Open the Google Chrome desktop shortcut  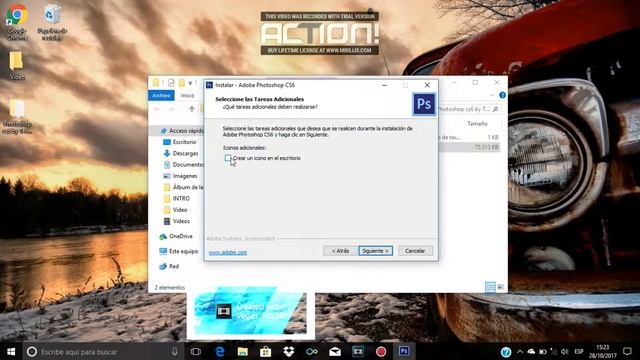pyautogui.click(x=17, y=22)
